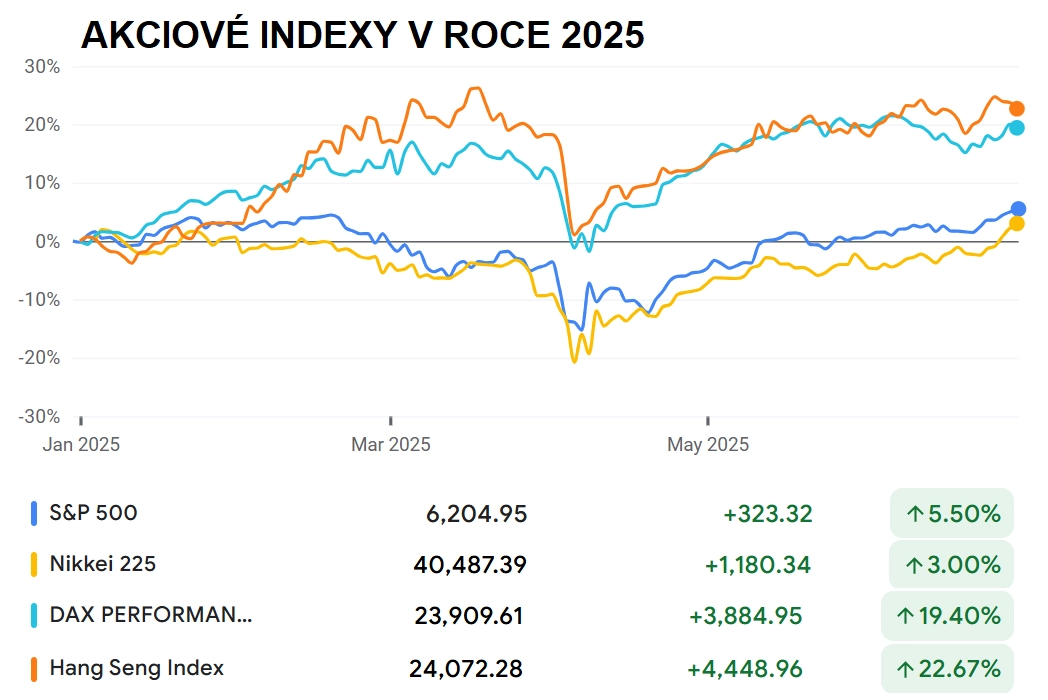Open the DAX PERFORMAN... index entry
The image size is (1048, 700).
tap(151, 614)
